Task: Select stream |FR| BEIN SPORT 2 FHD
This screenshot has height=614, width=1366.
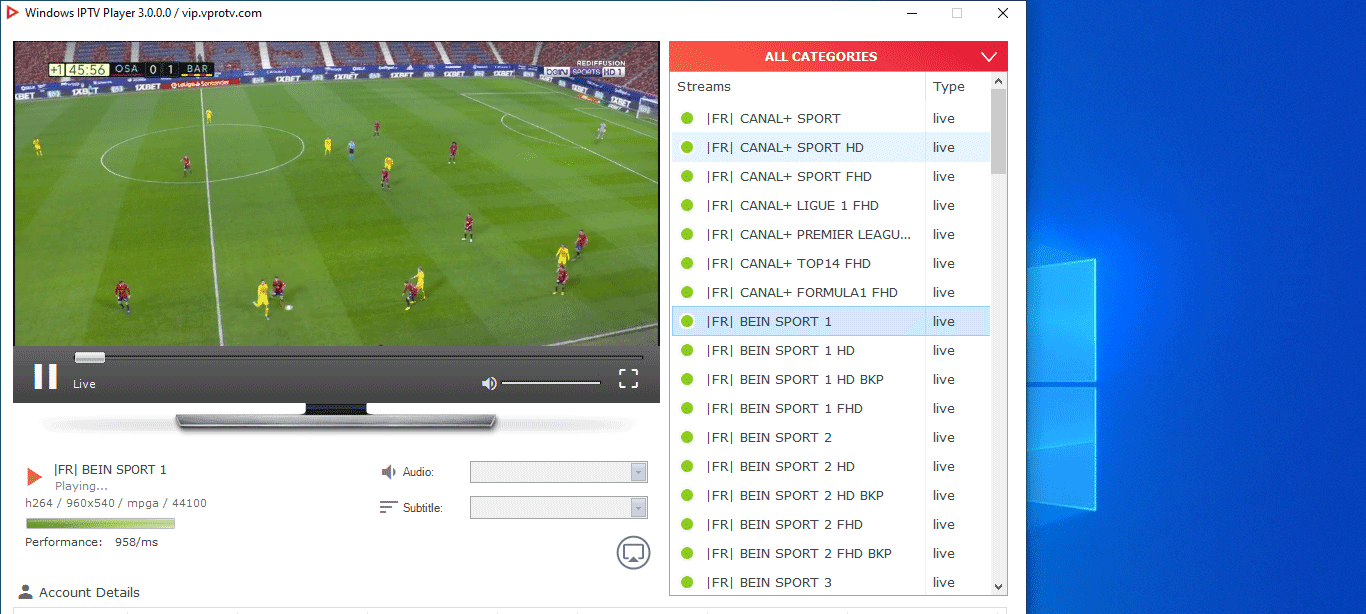Action: (830, 524)
